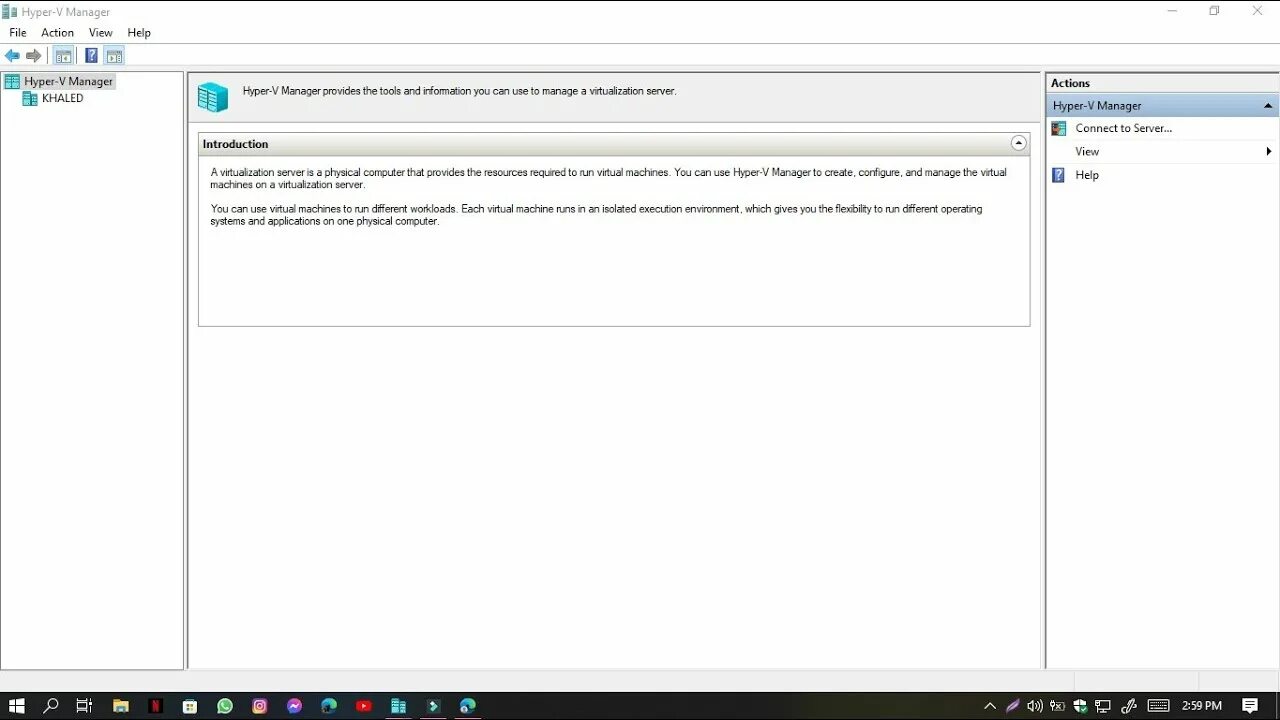The height and width of the screenshot is (720, 1280).
Task: Open YouTube from the taskbar
Action: [364, 706]
